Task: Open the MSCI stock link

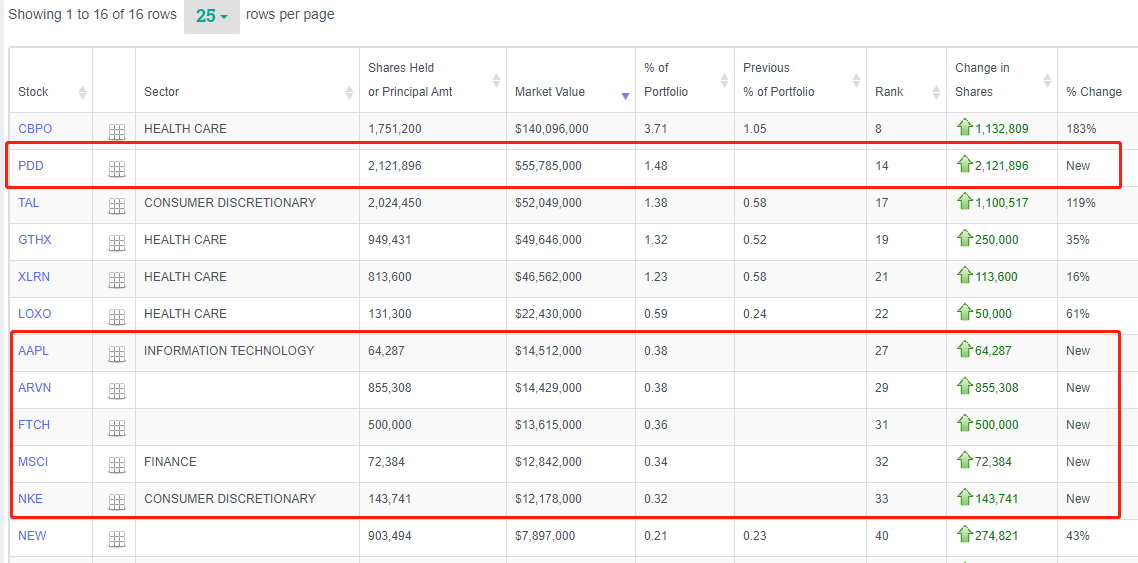Action: [33, 462]
